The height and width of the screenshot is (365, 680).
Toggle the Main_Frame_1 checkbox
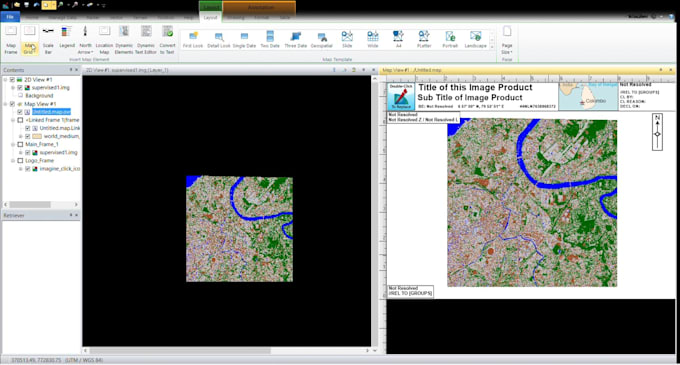[20, 144]
